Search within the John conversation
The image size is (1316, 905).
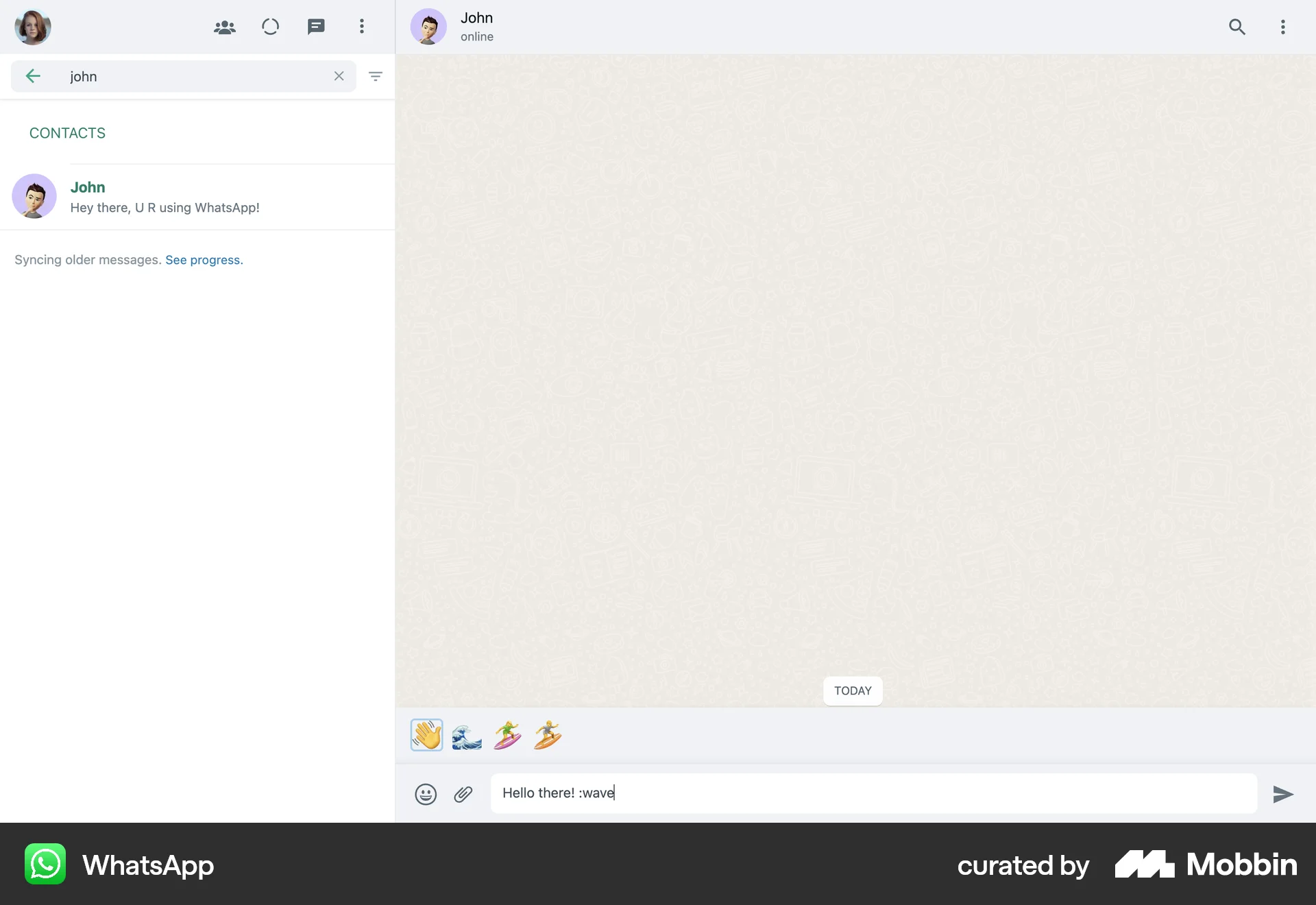(x=1237, y=27)
